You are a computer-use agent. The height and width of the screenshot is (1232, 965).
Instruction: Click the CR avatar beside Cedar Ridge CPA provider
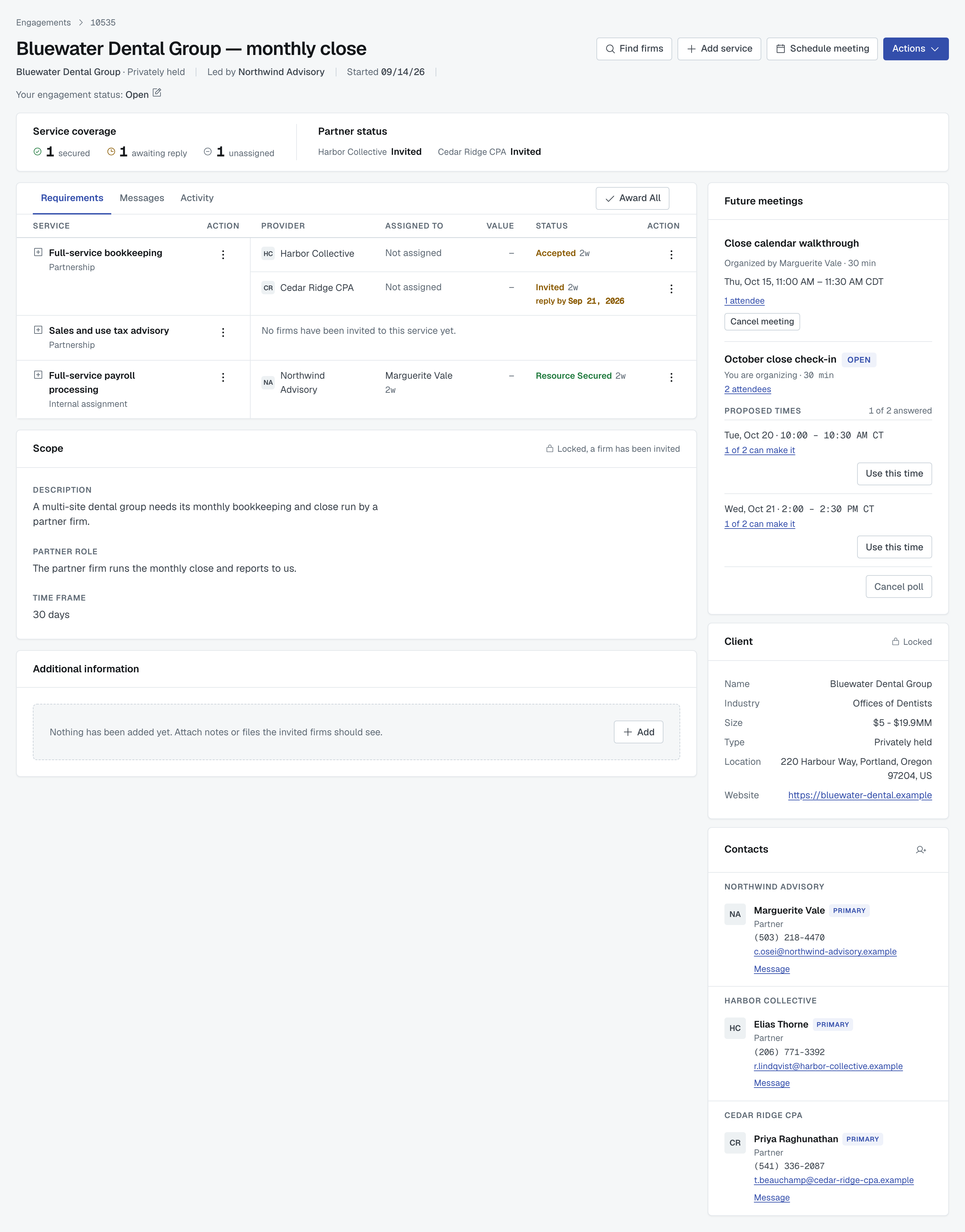point(268,288)
